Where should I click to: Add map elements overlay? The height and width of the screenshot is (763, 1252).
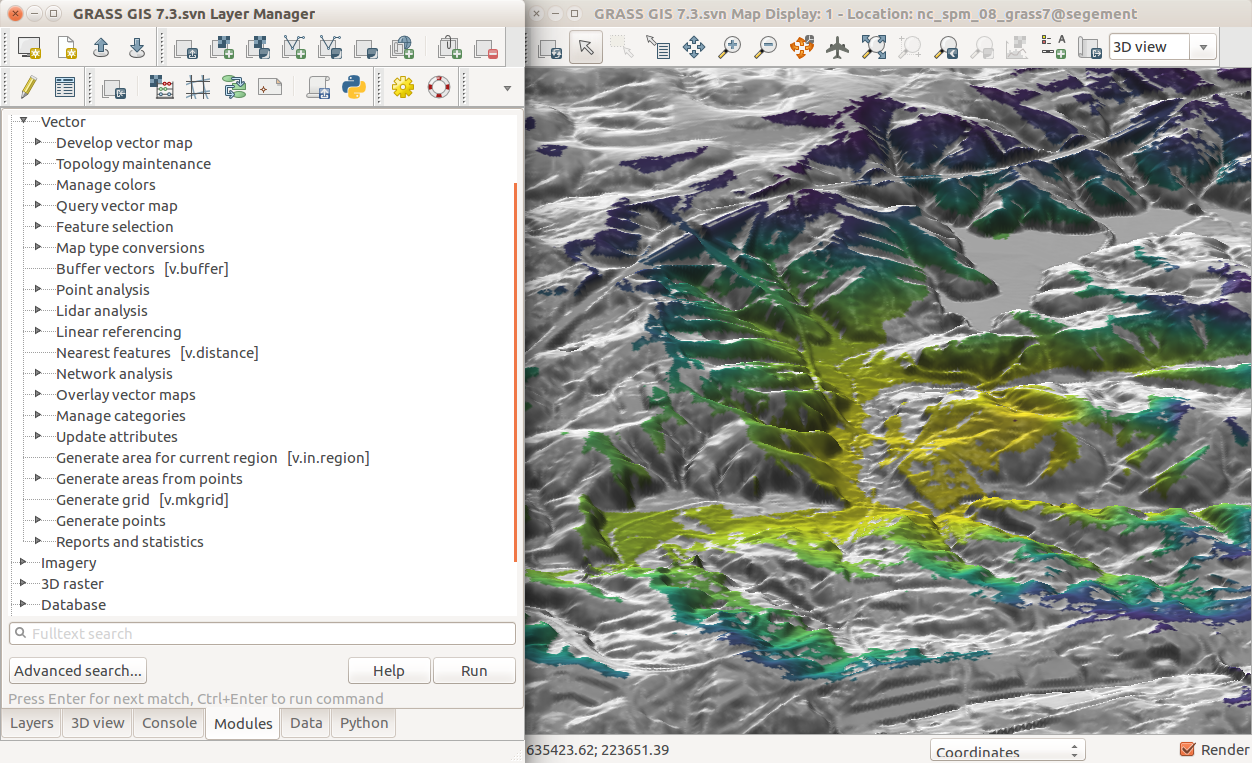(1054, 47)
